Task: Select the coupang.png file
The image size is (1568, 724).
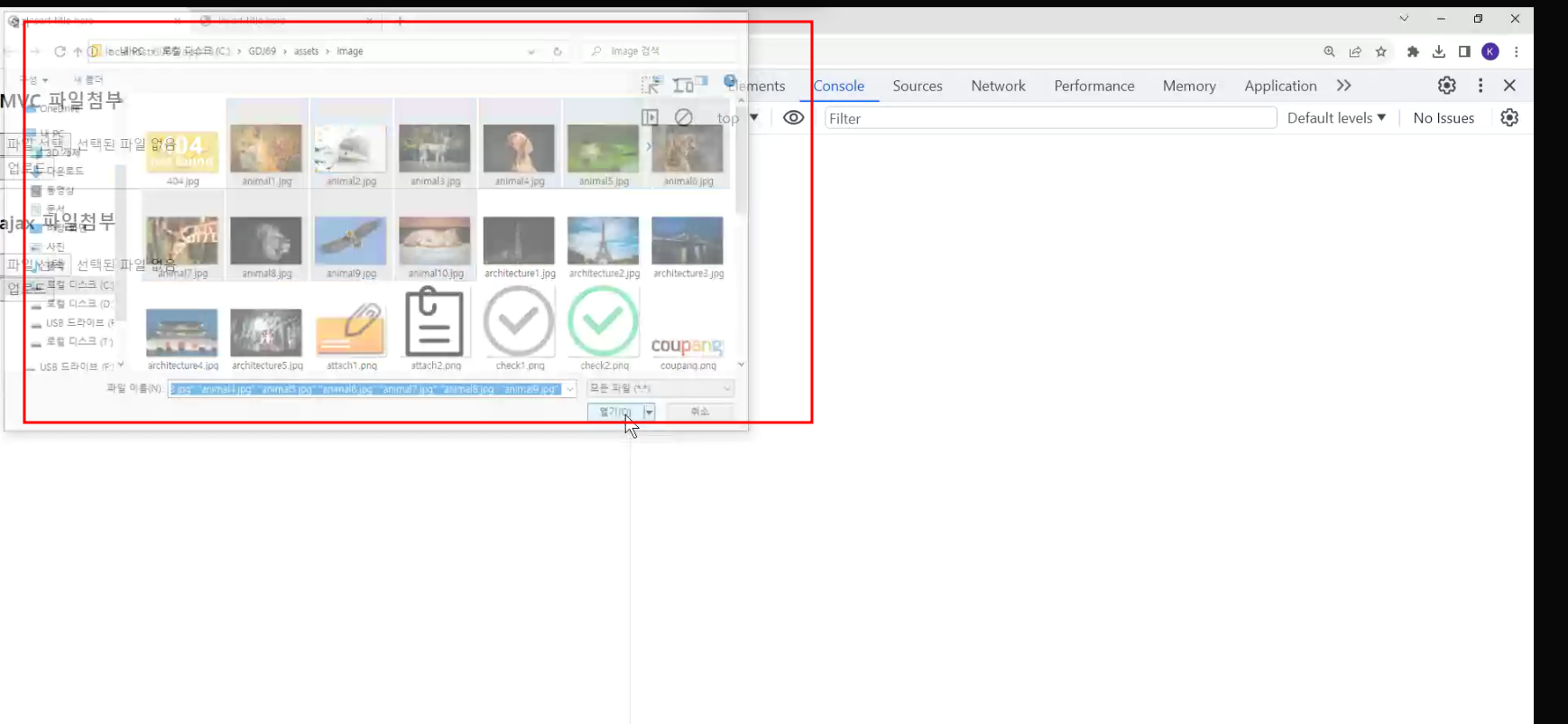Action: pos(687,348)
